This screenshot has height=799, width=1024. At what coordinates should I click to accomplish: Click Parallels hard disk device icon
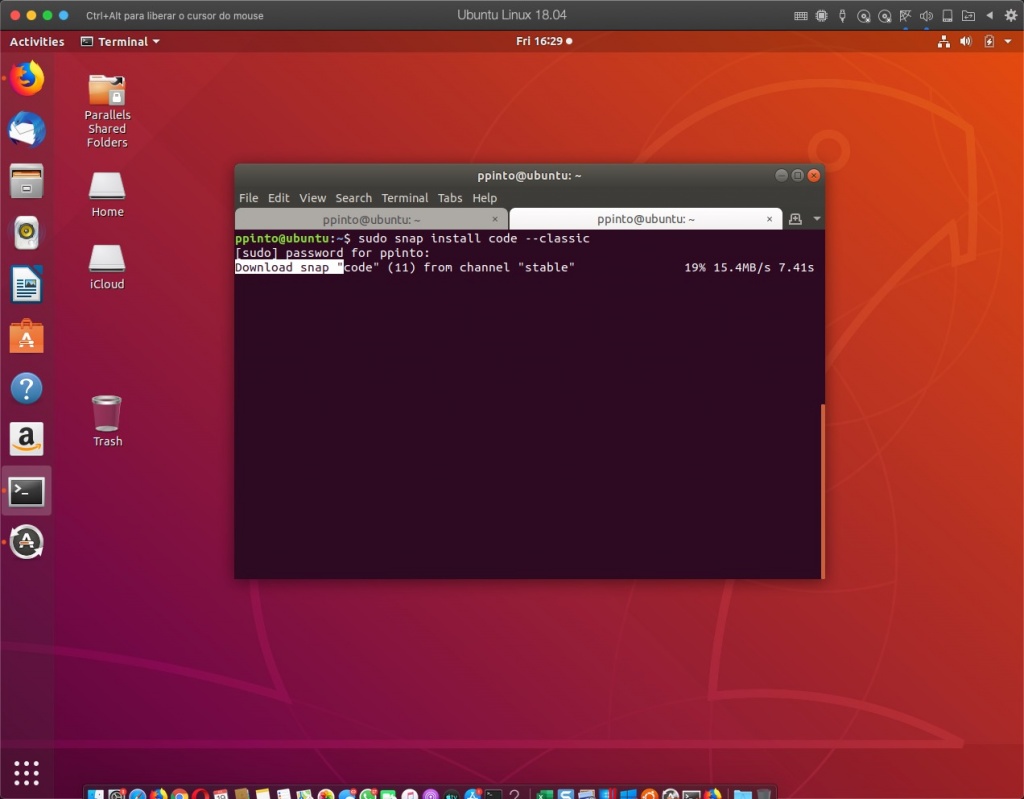pyautogui.click(x=947, y=16)
